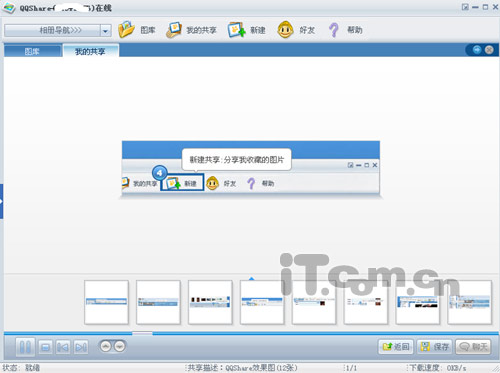Expand the left side panel handle
Screen dimensions: 500x373
[1, 201]
